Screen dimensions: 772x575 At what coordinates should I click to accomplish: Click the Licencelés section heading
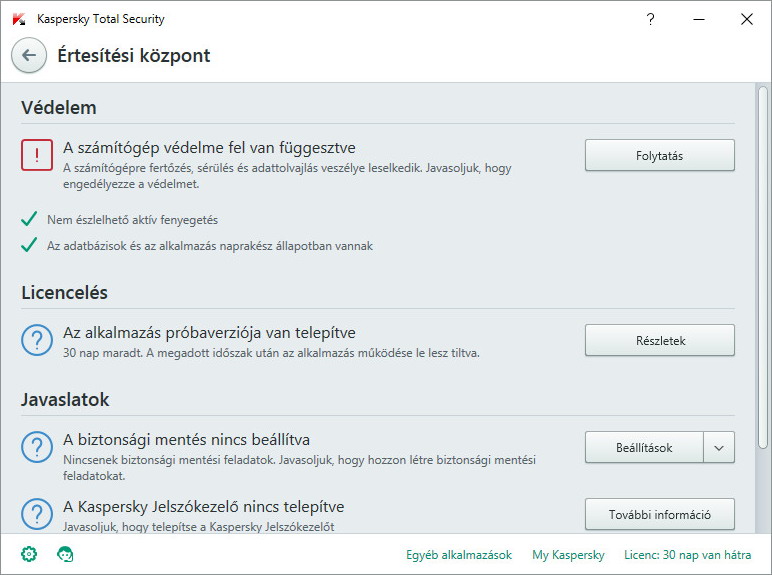pyautogui.click(x=64, y=292)
